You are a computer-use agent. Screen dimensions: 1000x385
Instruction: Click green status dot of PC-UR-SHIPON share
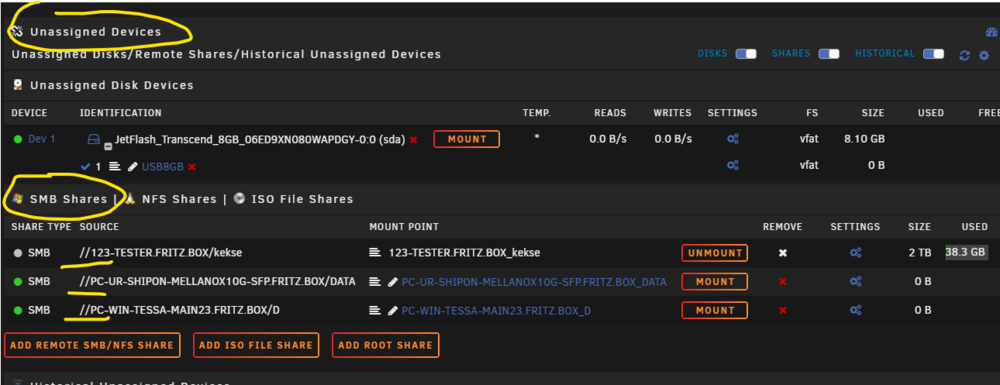pos(17,282)
